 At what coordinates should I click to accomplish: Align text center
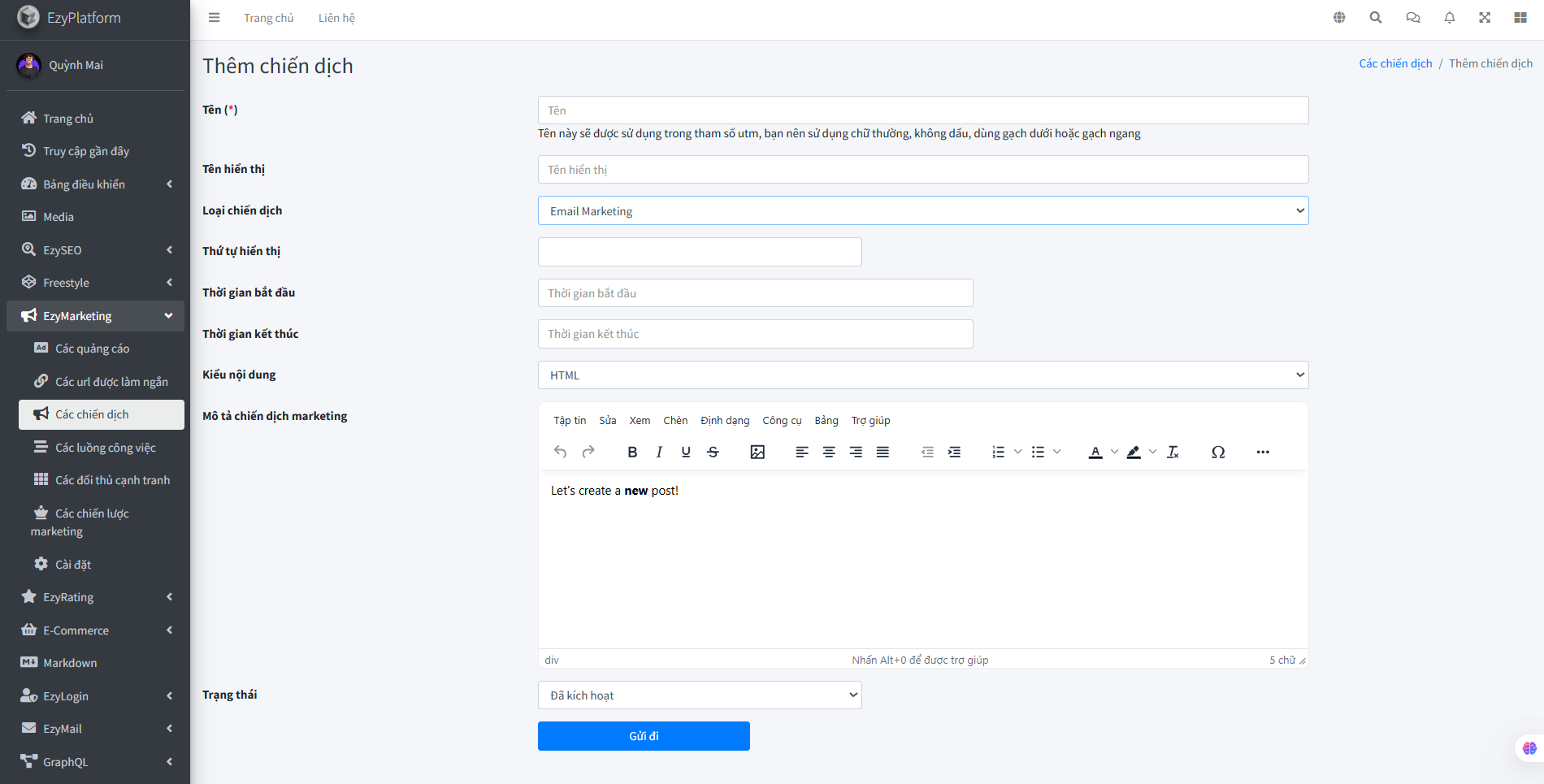[829, 452]
